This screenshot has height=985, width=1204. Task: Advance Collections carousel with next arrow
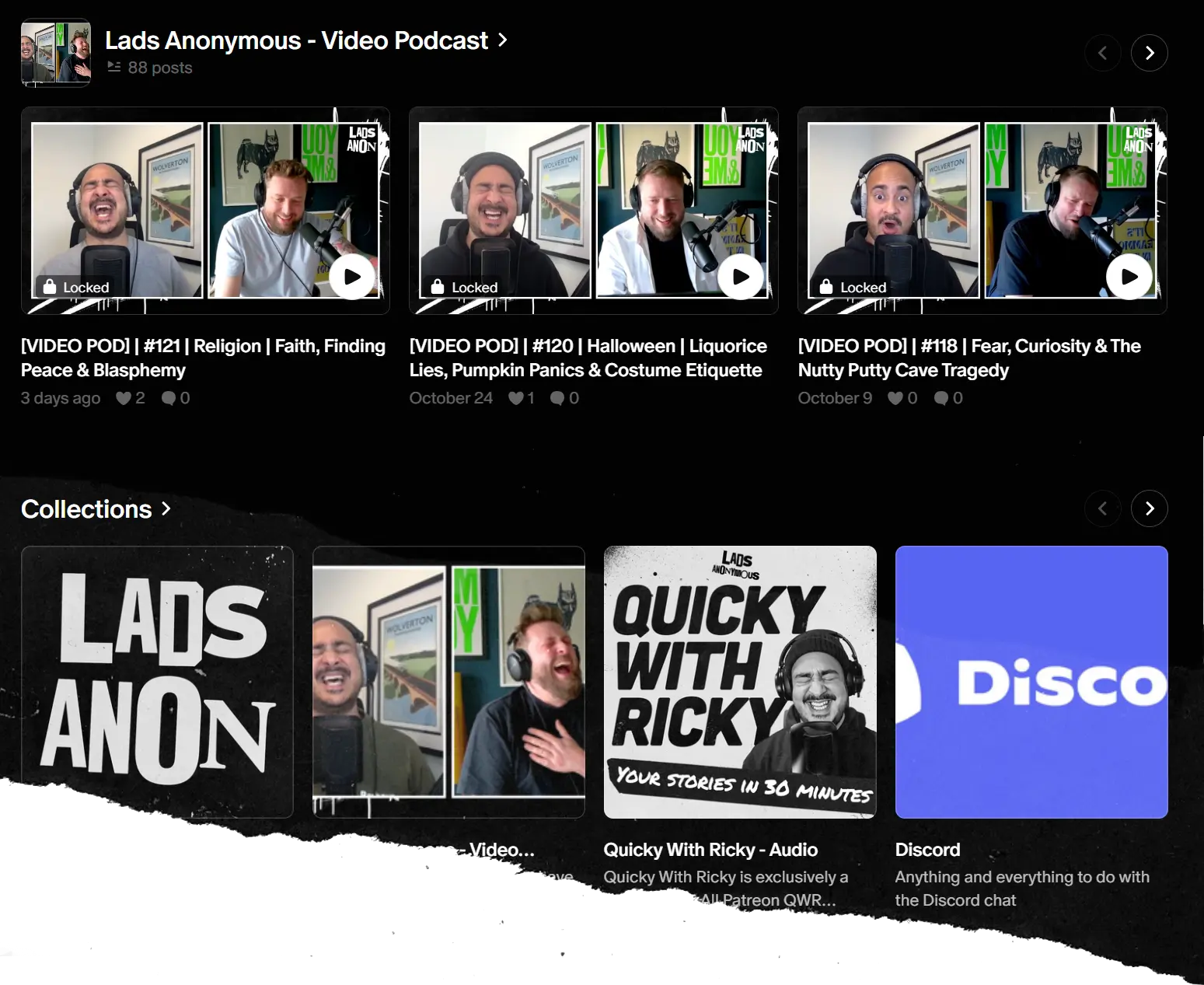pyautogui.click(x=1149, y=509)
